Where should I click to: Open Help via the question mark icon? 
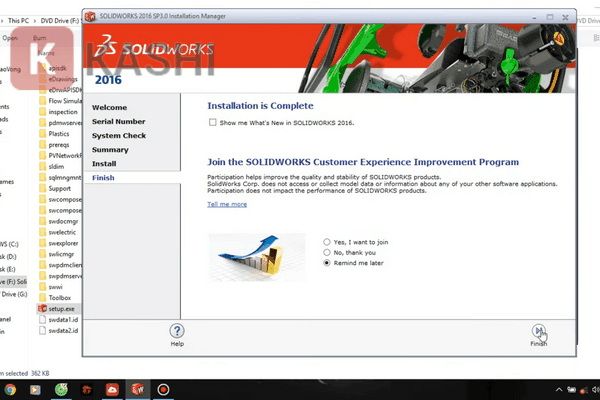tap(177, 331)
